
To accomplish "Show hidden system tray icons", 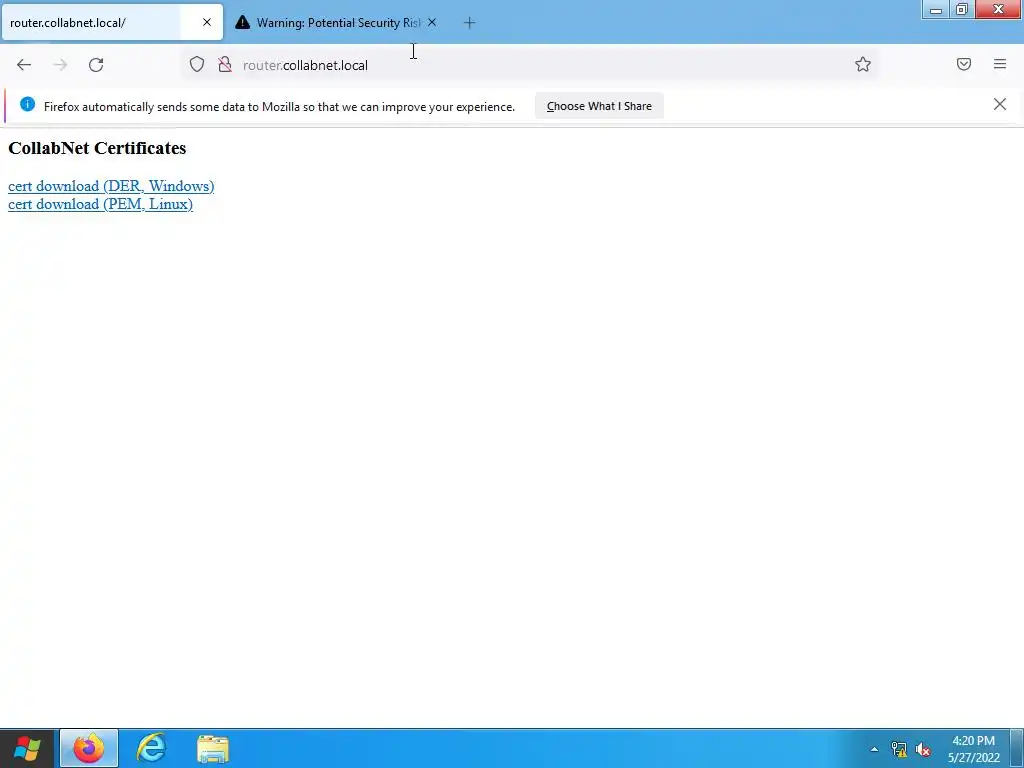I will (874, 749).
